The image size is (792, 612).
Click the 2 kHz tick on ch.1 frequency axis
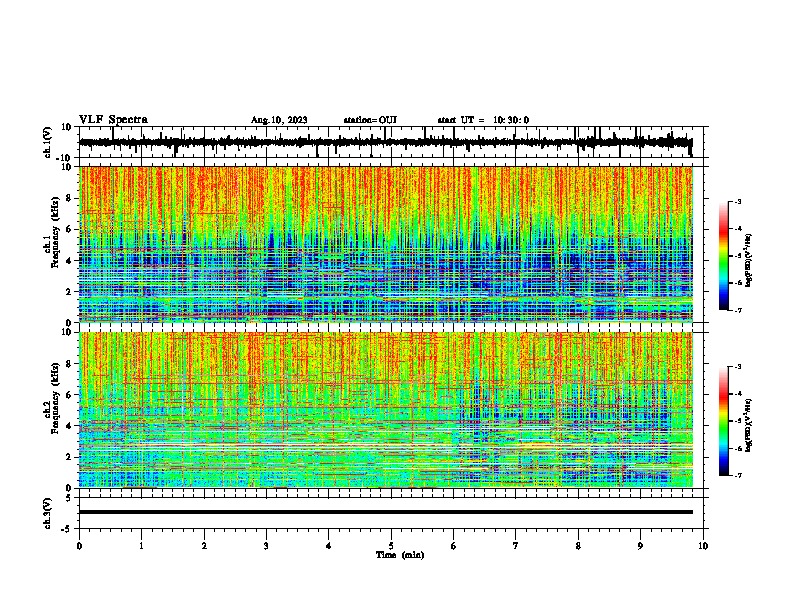coord(69,292)
